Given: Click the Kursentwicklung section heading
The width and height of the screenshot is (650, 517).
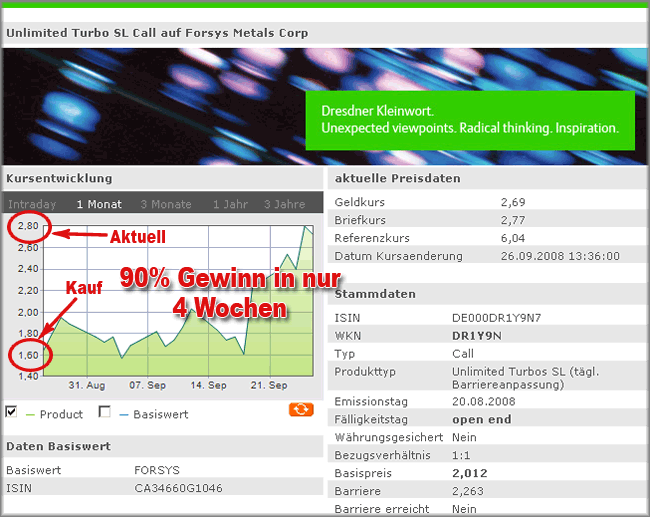Looking at the screenshot, I should click(x=59, y=178).
